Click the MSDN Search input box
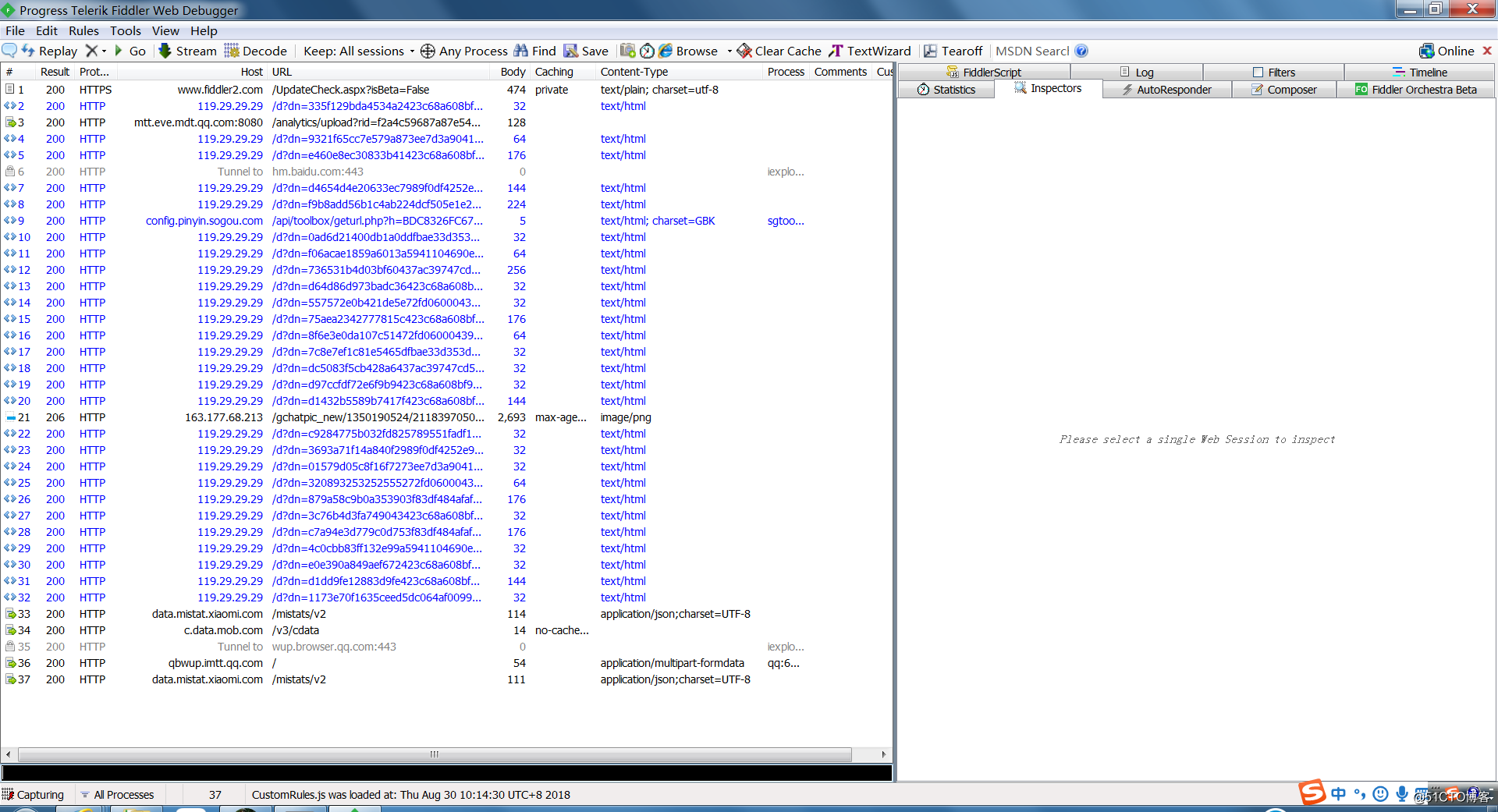The width and height of the screenshot is (1498, 812). pos(1032,51)
